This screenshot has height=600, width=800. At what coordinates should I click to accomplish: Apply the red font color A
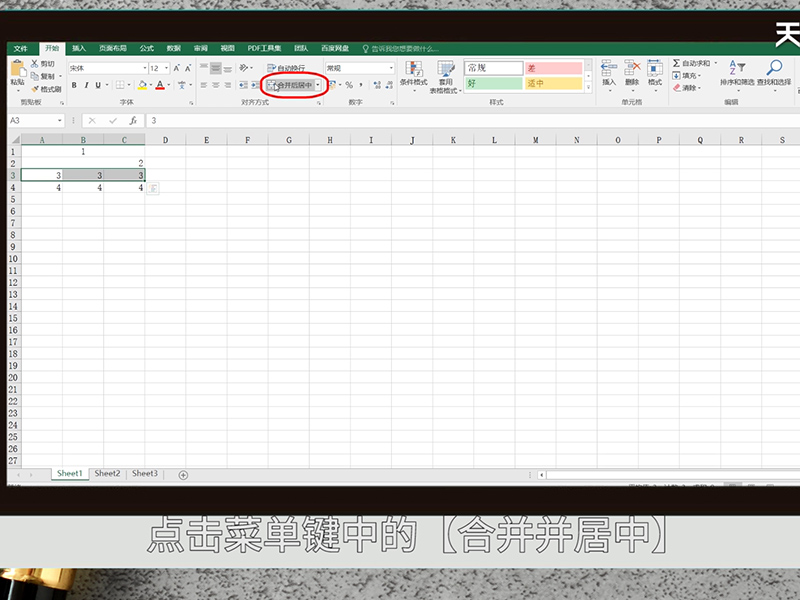pyautogui.click(x=160, y=85)
